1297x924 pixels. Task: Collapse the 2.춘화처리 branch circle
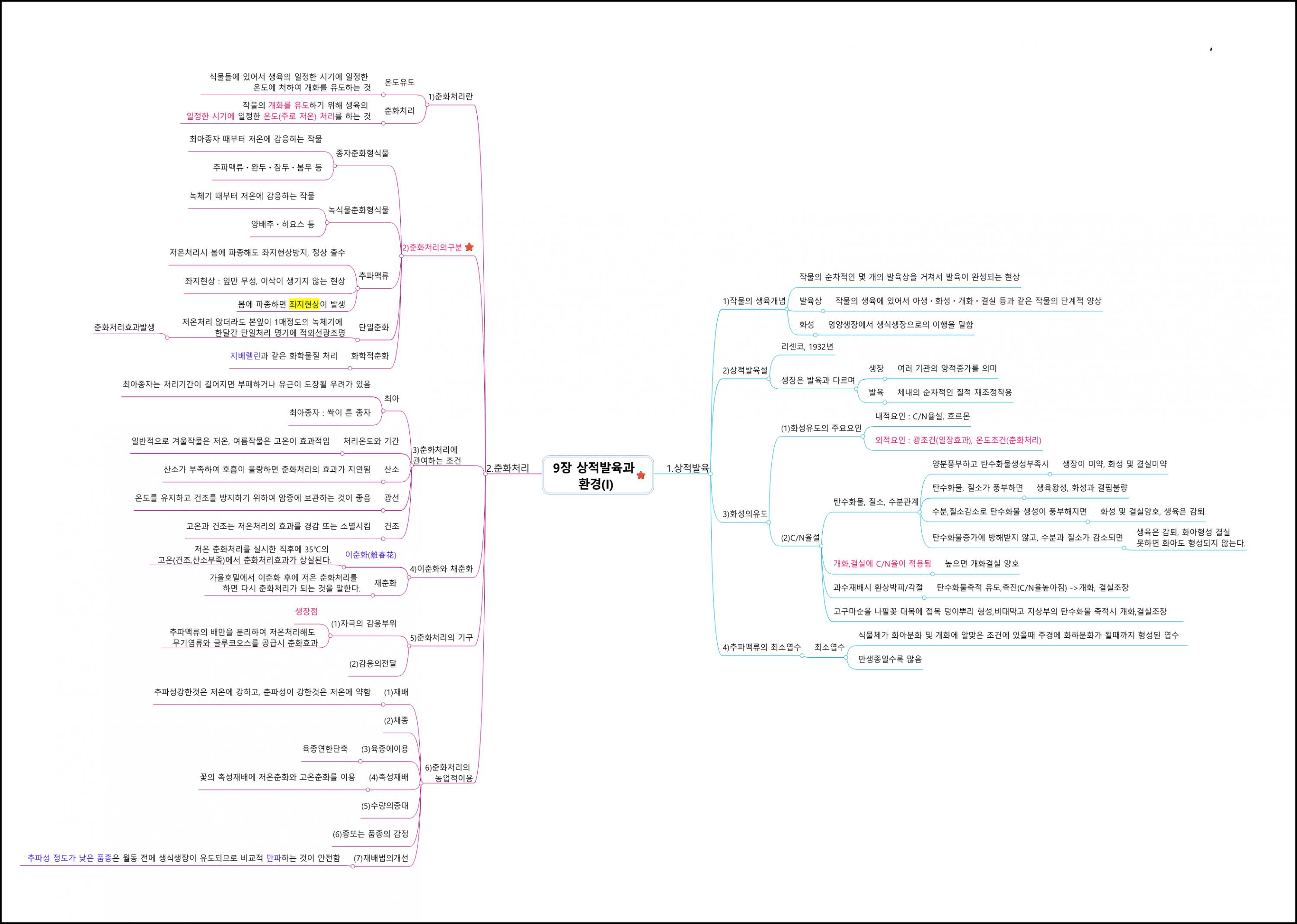click(x=485, y=473)
